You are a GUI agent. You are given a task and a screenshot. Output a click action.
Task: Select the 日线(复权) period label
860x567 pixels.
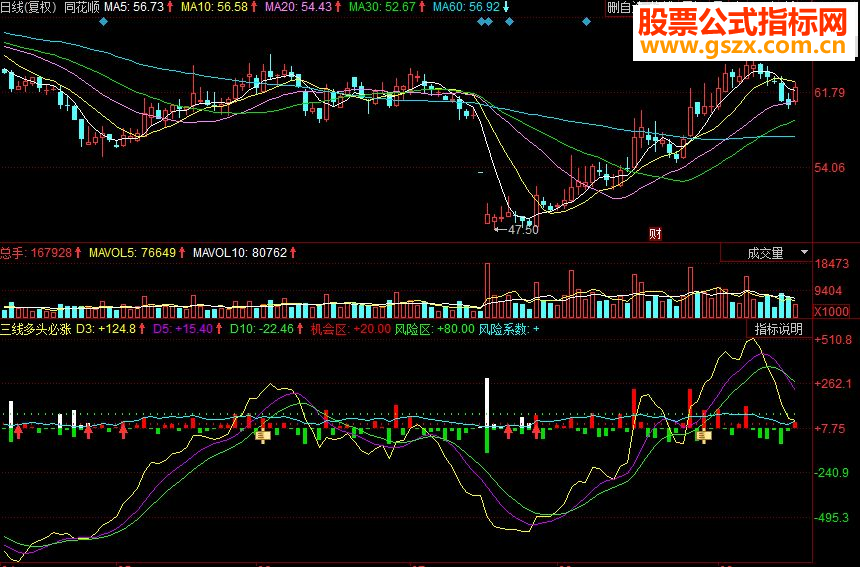(x=29, y=7)
